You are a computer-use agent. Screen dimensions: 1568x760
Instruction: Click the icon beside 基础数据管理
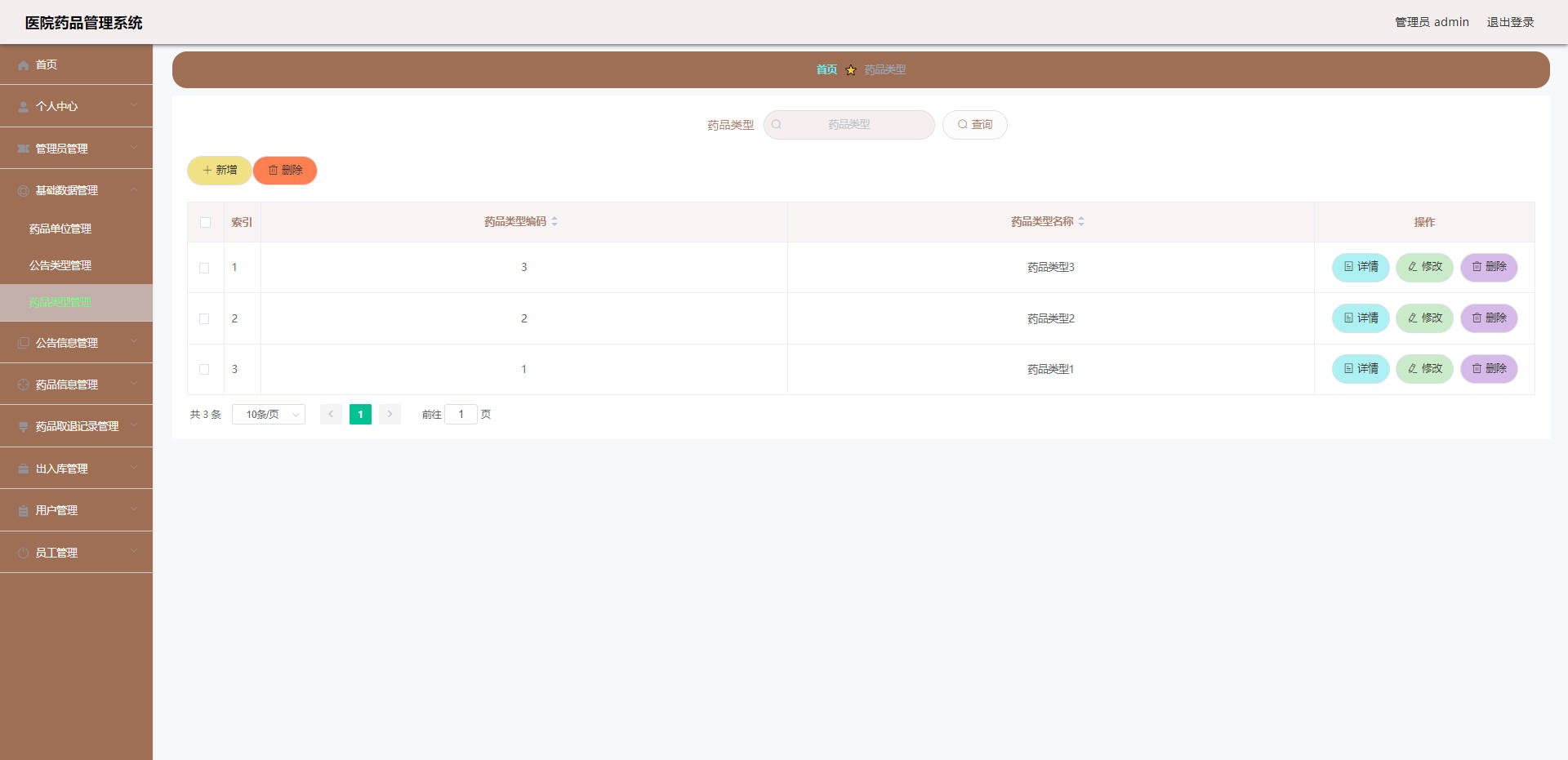point(24,191)
